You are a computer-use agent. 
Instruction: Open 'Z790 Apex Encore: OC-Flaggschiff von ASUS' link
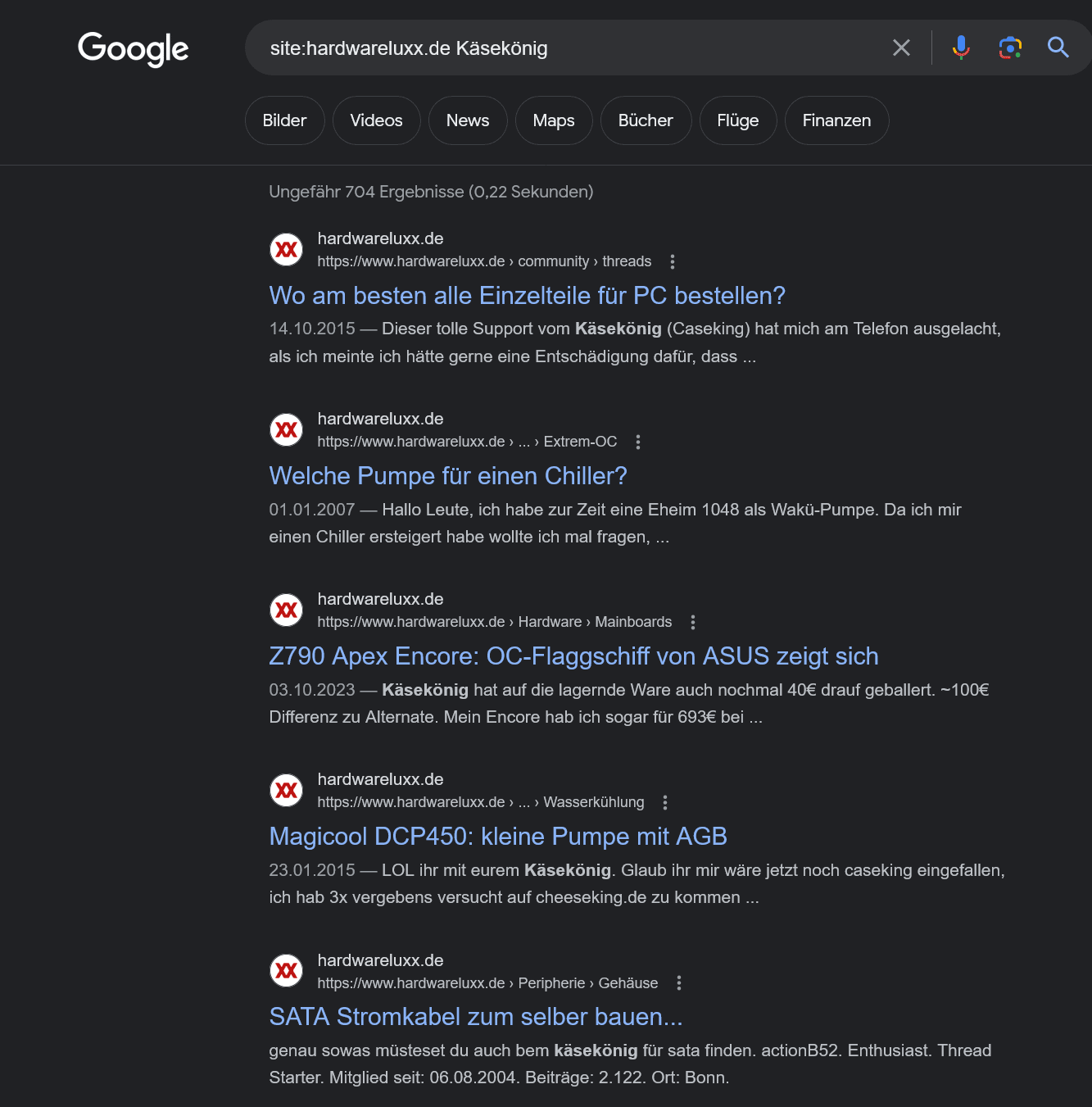pos(573,656)
